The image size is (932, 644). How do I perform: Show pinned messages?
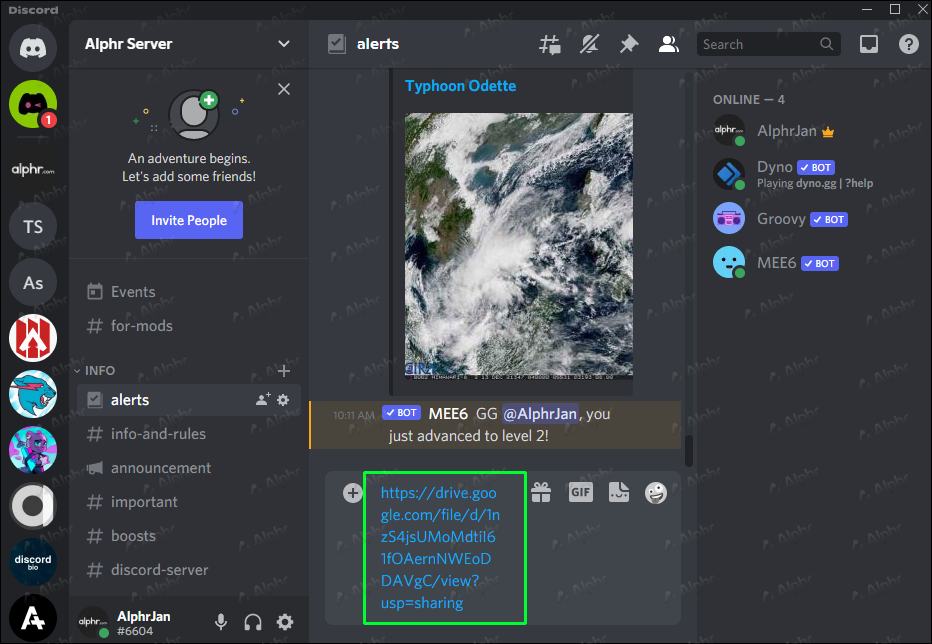tap(629, 44)
